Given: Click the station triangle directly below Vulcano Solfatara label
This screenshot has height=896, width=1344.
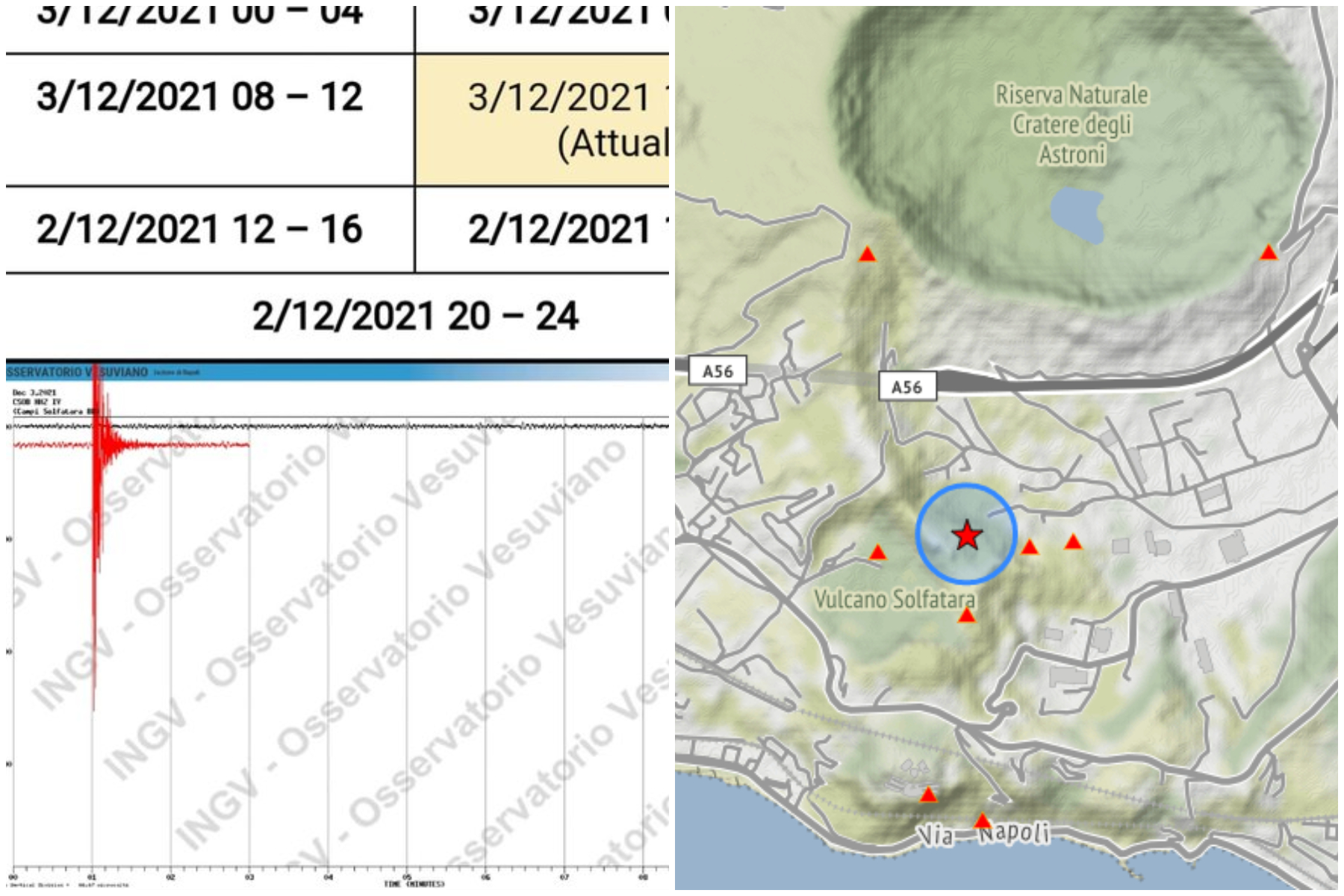Looking at the screenshot, I should coord(966,616).
